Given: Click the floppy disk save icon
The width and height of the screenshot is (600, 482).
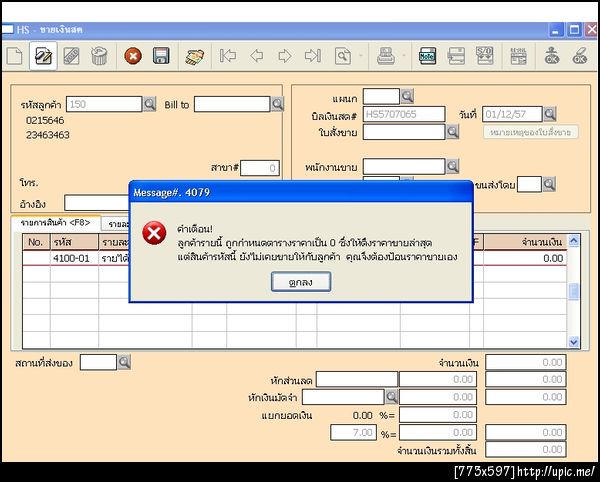Looking at the screenshot, I should click(x=161, y=56).
